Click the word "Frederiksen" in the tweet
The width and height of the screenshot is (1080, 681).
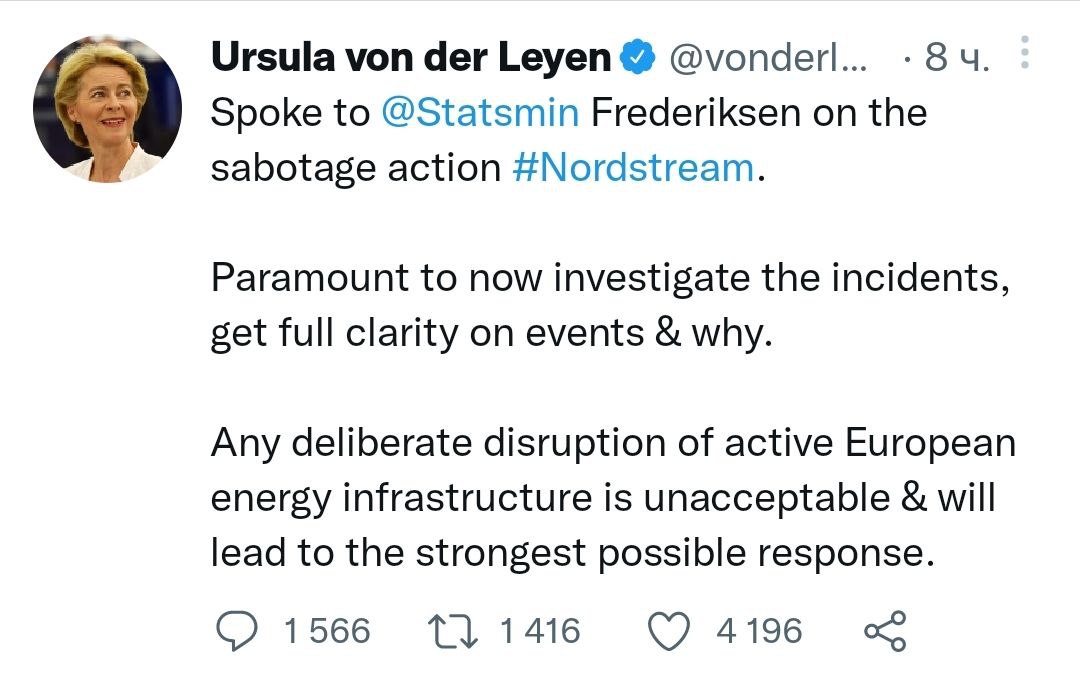point(696,113)
